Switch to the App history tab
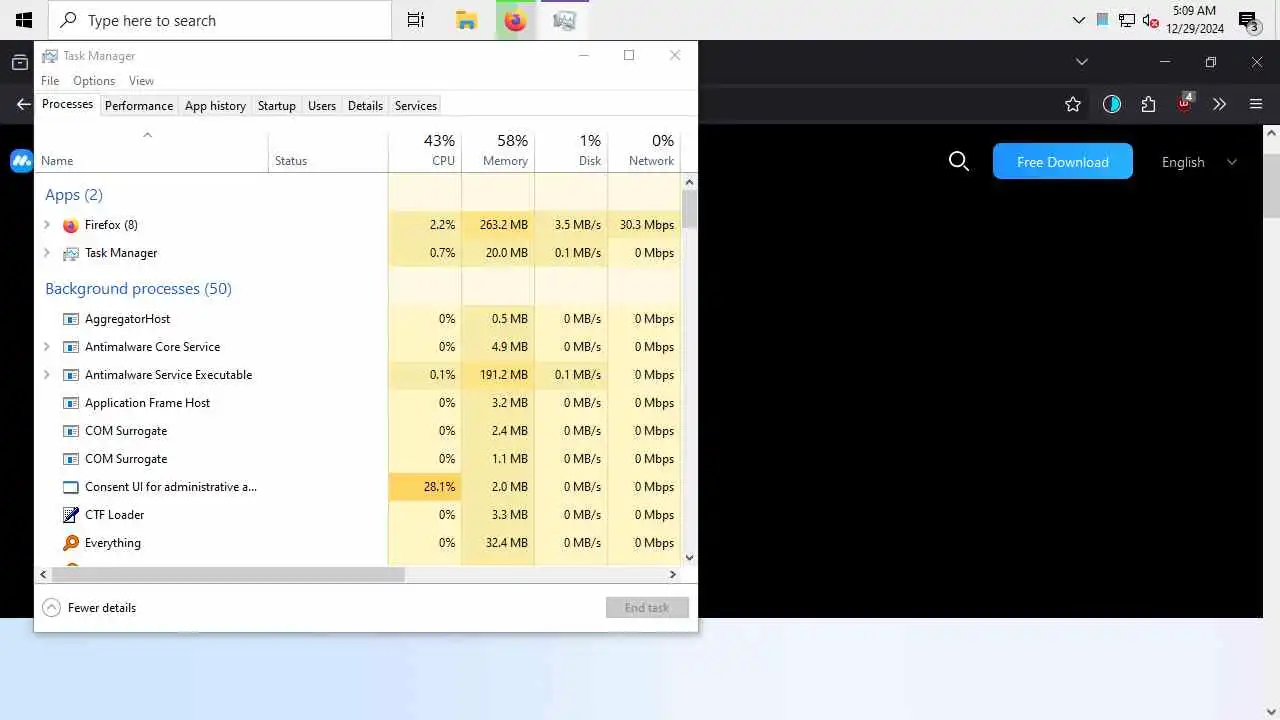Image resolution: width=1280 pixels, height=720 pixels. coord(215,106)
